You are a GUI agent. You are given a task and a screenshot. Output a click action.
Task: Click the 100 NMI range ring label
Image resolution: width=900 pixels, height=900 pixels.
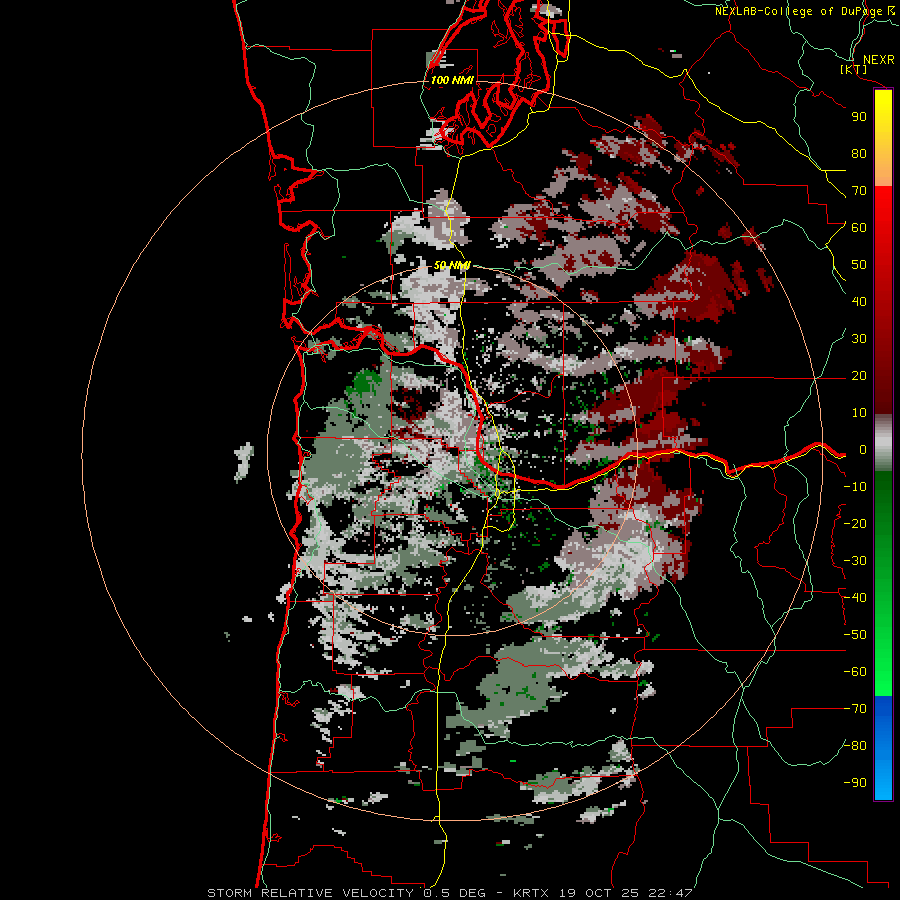[452, 80]
